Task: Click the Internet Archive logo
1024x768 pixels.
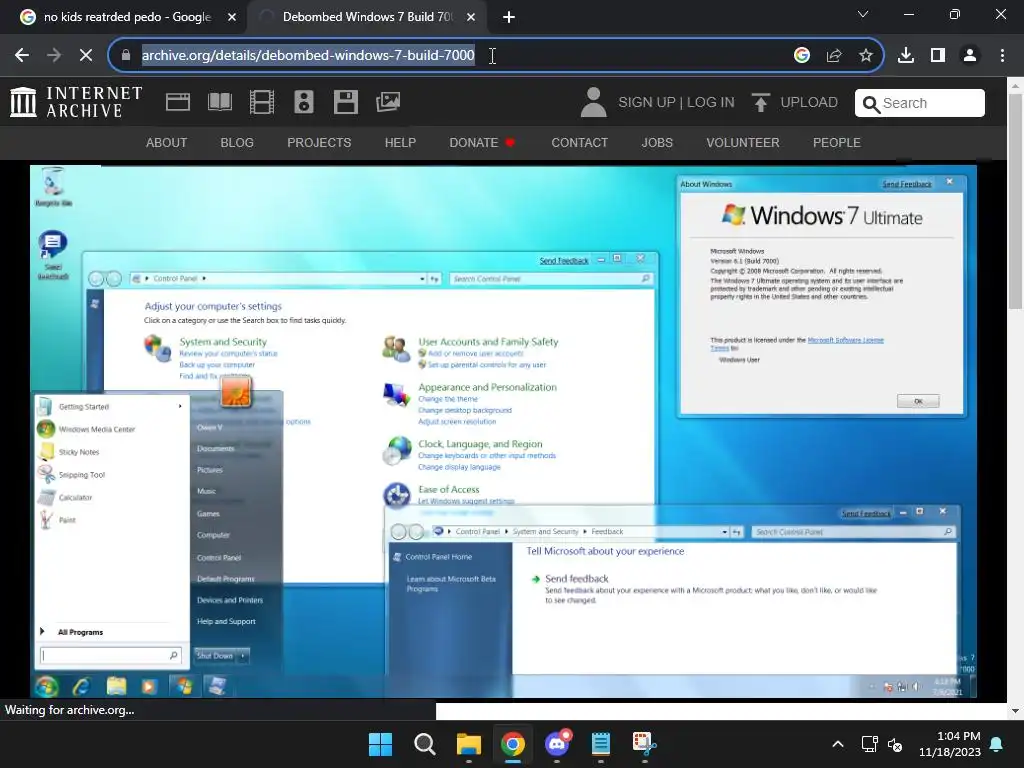Action: coord(76,103)
